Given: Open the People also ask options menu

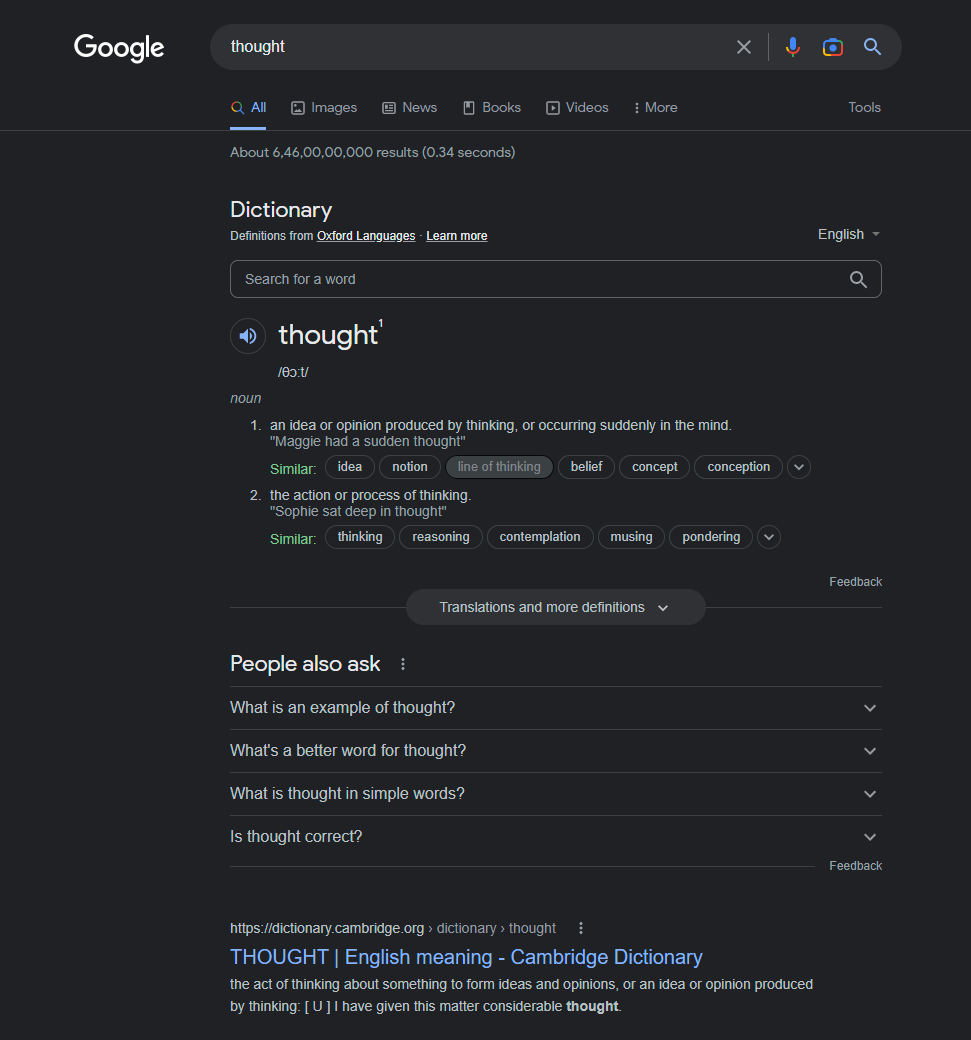Looking at the screenshot, I should tap(403, 664).
